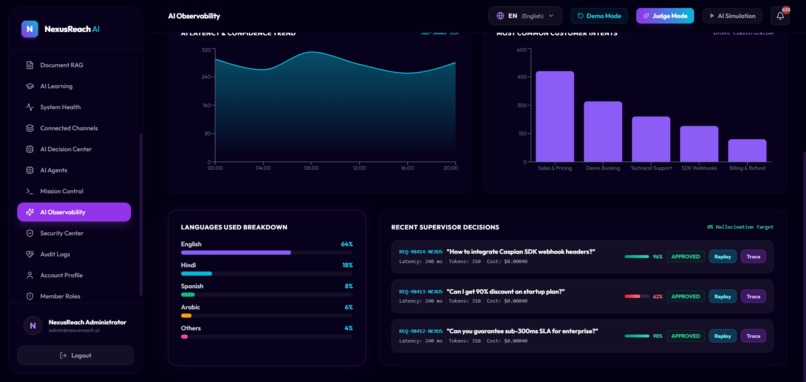Click request ID REQ-98413-NEXUS
Screen dimensions: 806x382
pos(420,292)
